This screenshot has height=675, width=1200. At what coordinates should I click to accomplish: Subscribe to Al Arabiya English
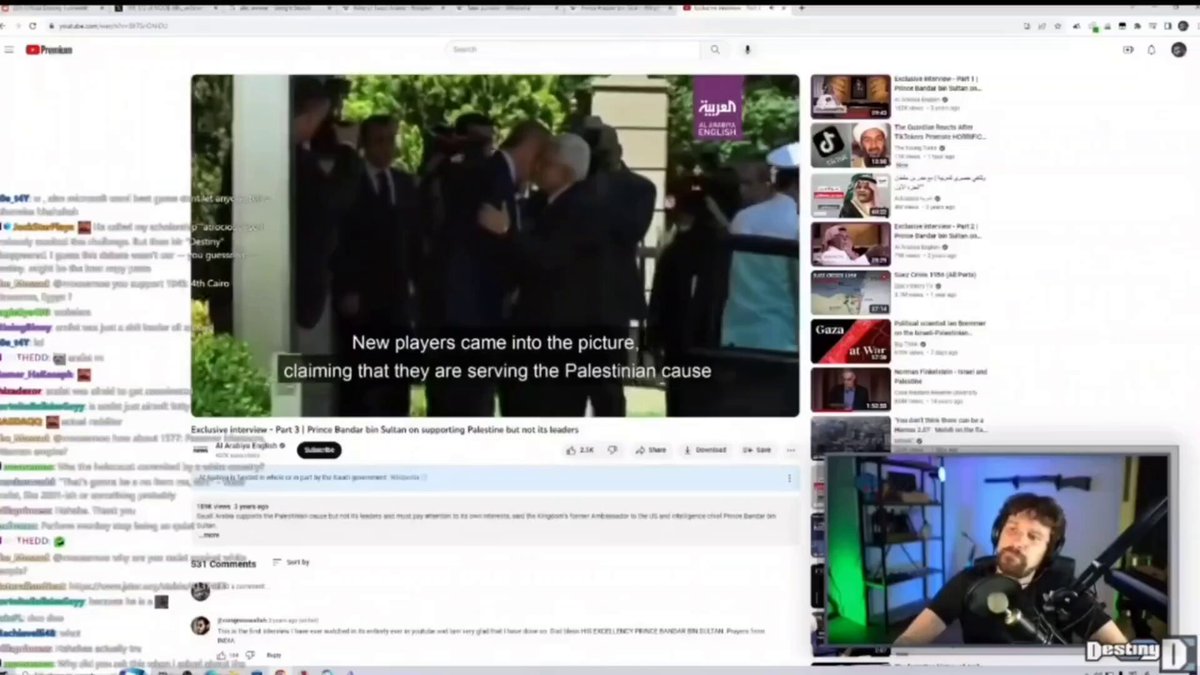318,450
